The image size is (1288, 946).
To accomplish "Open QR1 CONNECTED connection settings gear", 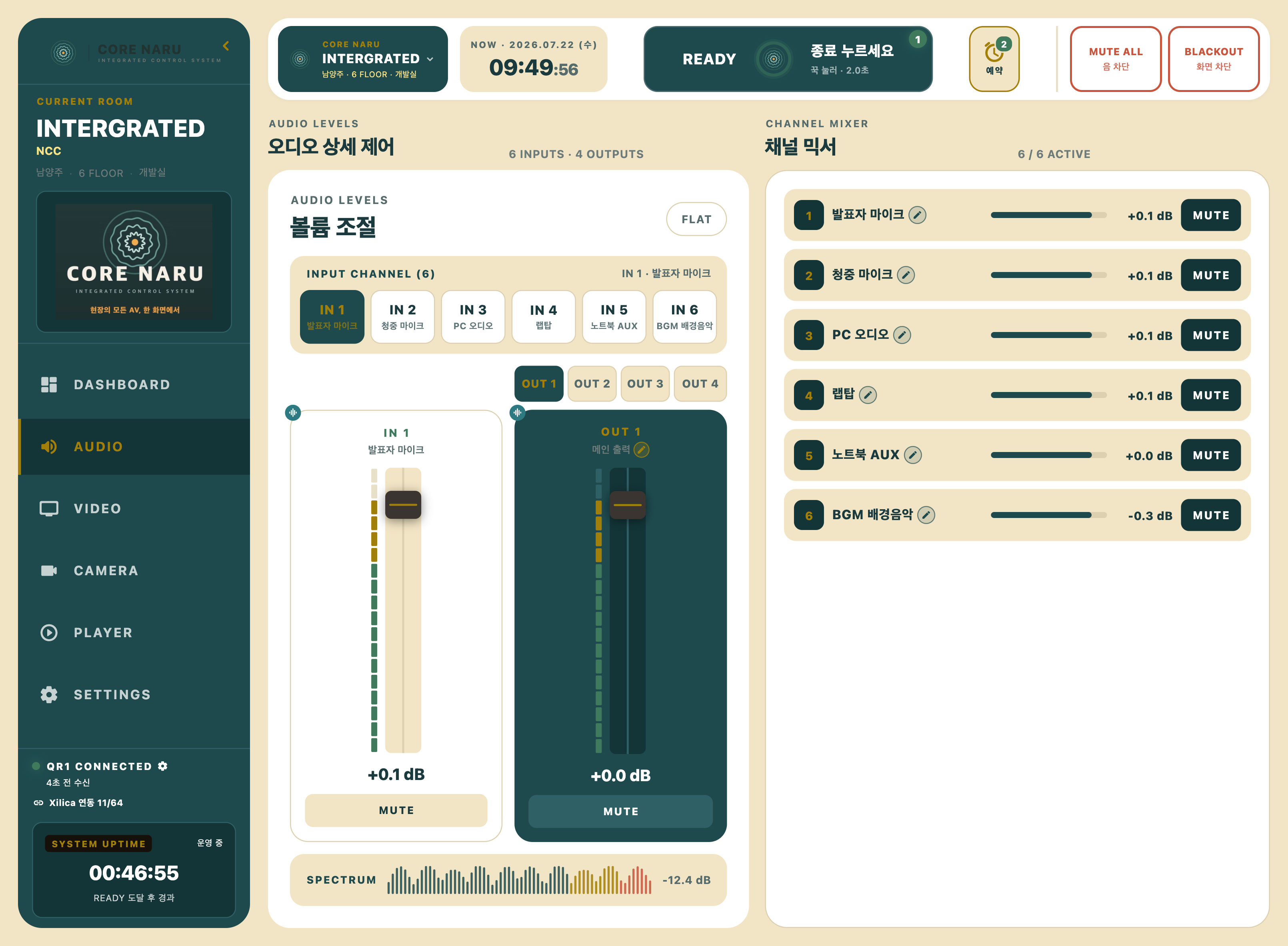I will point(163,766).
